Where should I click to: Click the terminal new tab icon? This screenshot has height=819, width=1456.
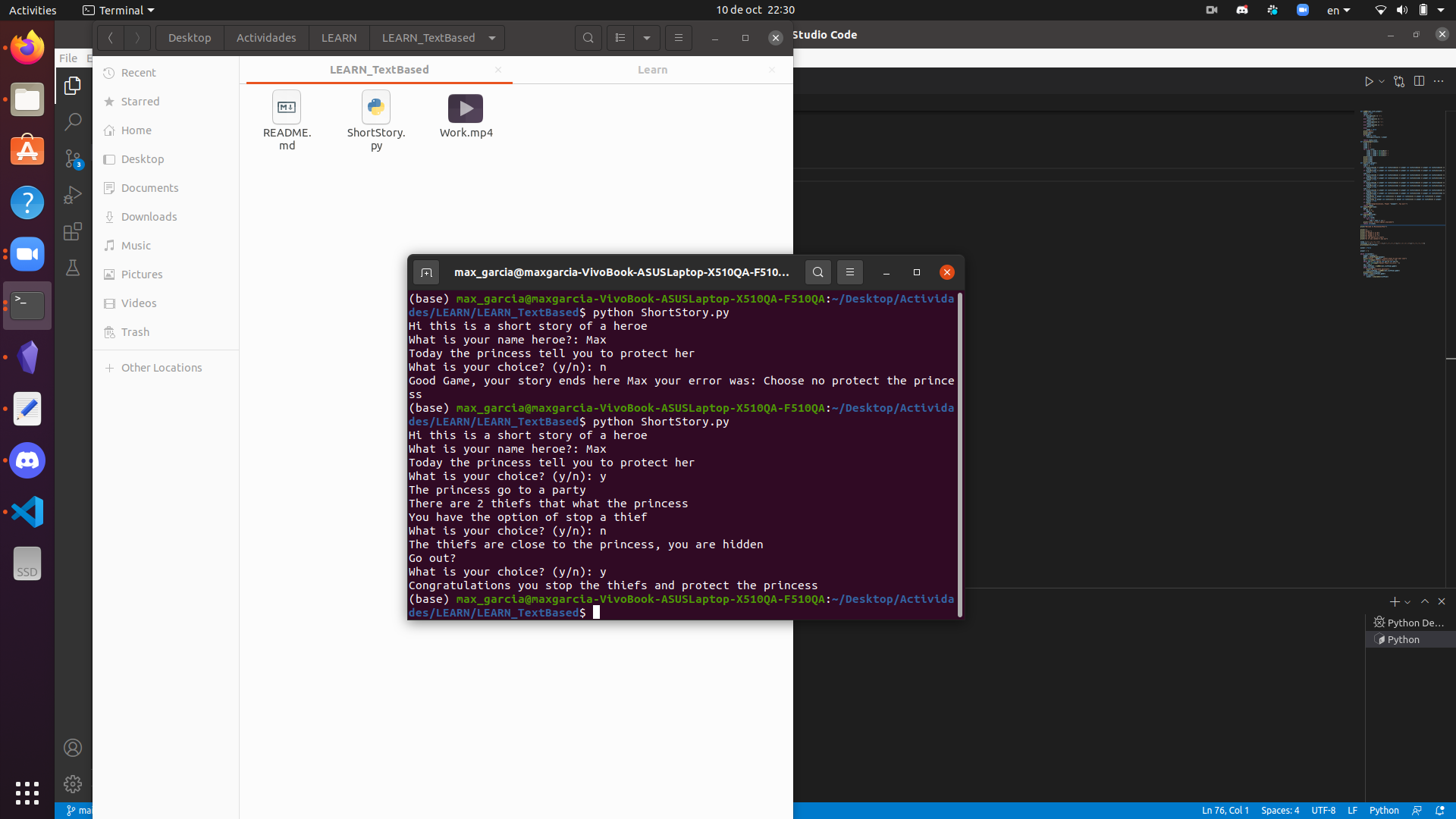point(426,272)
